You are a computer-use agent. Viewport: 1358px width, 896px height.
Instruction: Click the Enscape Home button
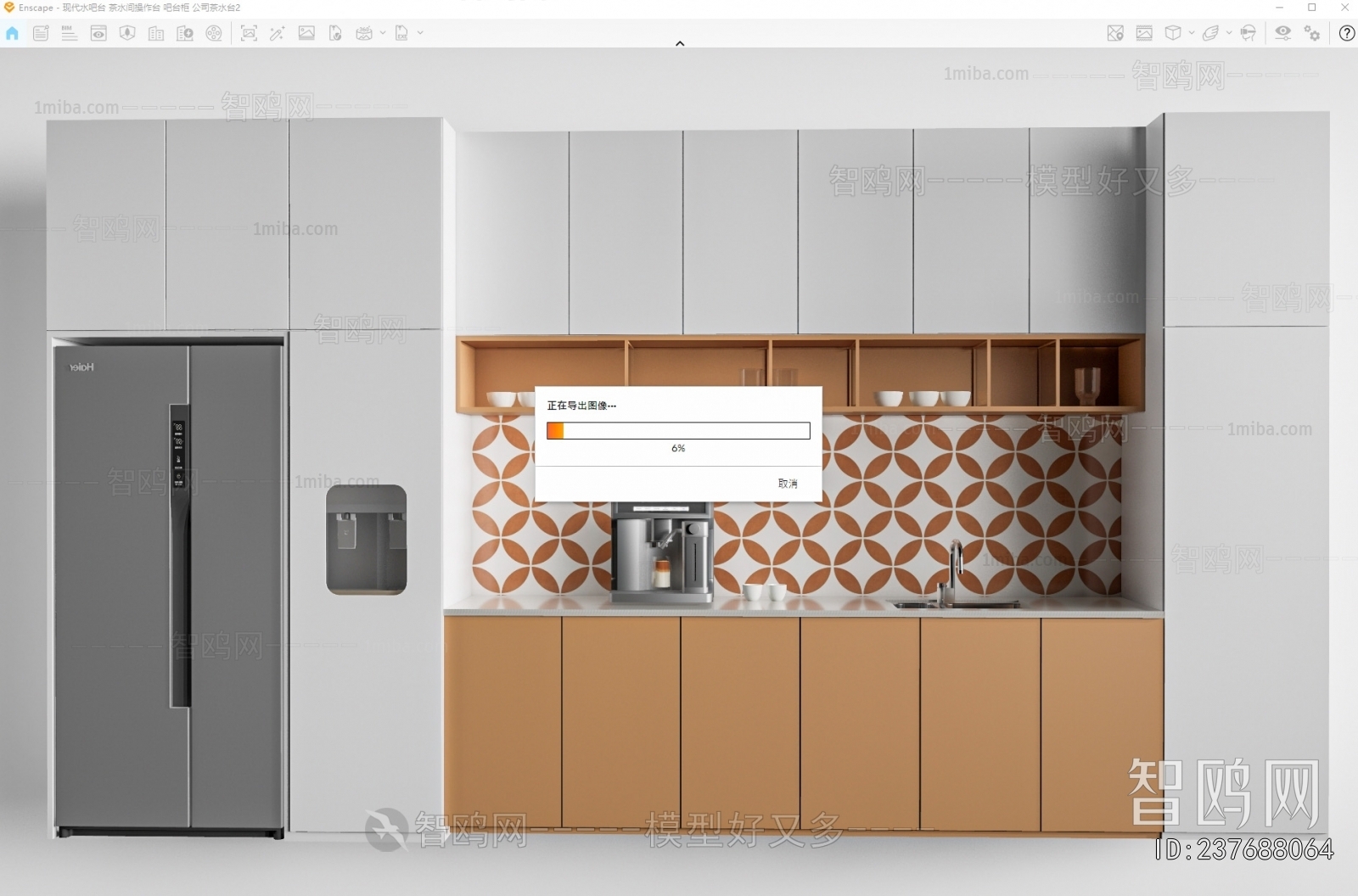[12, 34]
